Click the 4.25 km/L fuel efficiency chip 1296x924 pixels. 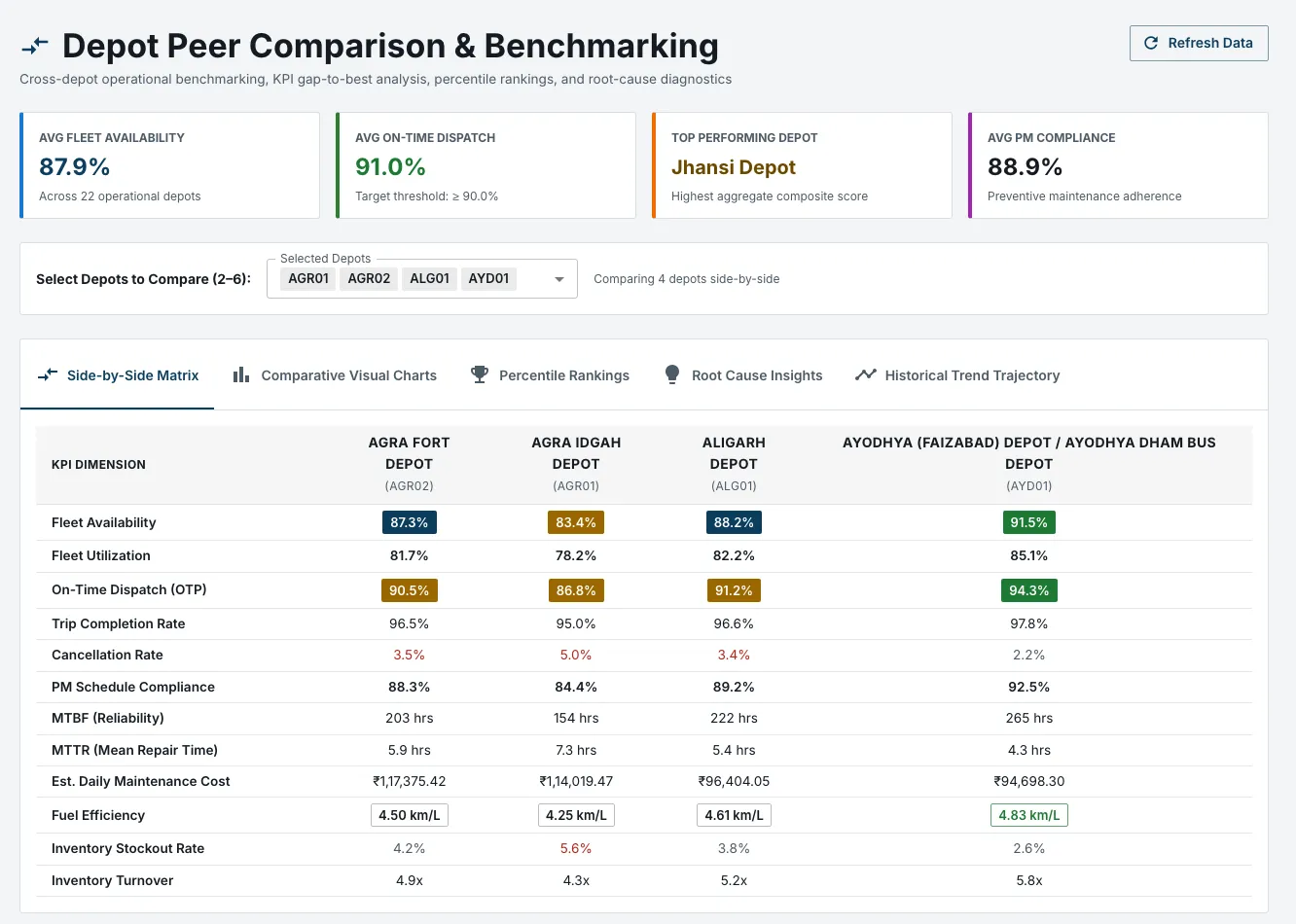click(x=576, y=815)
